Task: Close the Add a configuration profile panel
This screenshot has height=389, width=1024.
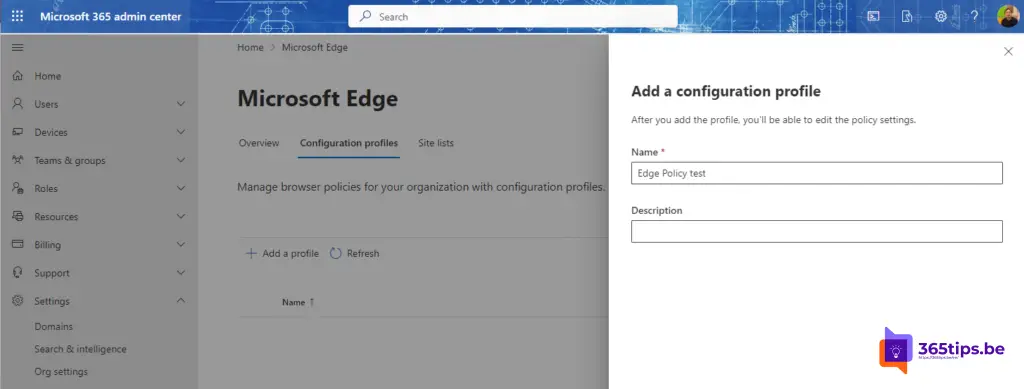Action: 1008,52
